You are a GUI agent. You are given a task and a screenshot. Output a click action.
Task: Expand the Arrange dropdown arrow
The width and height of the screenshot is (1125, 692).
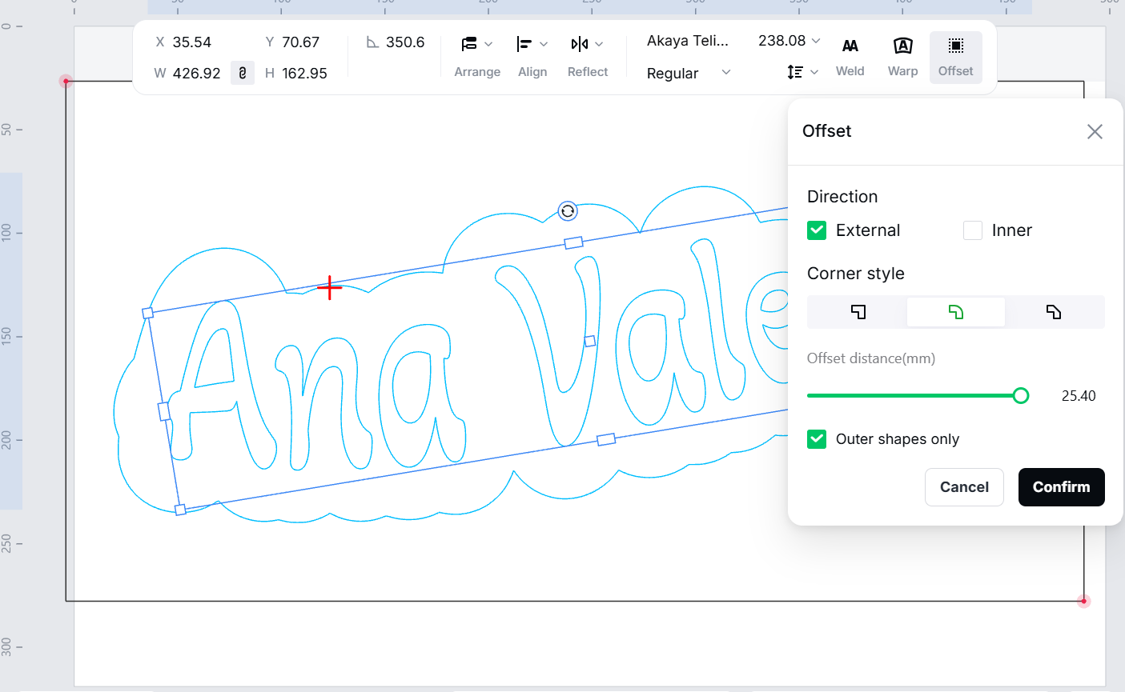[x=489, y=45]
